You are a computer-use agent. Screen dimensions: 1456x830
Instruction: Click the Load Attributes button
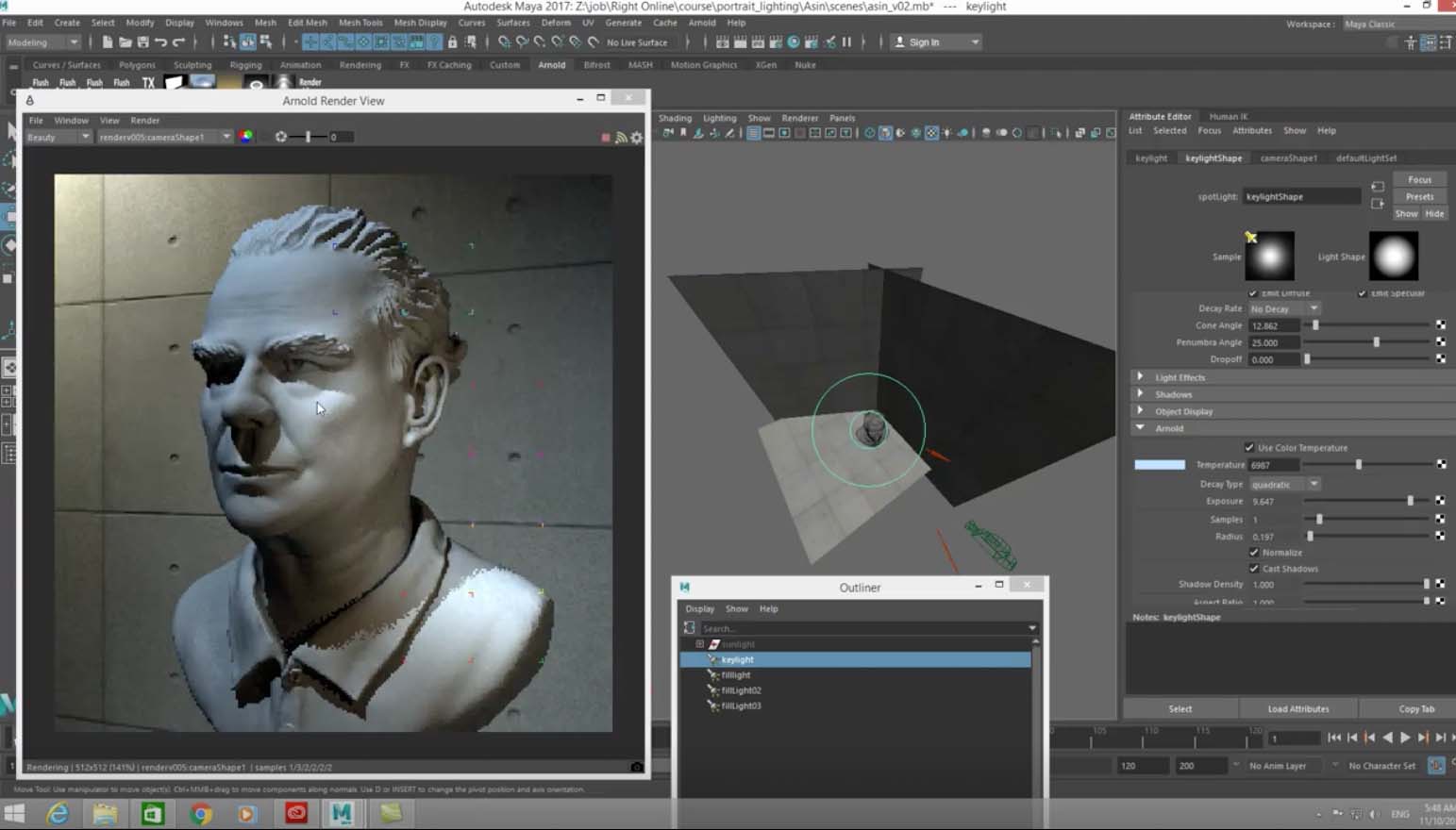(x=1297, y=709)
